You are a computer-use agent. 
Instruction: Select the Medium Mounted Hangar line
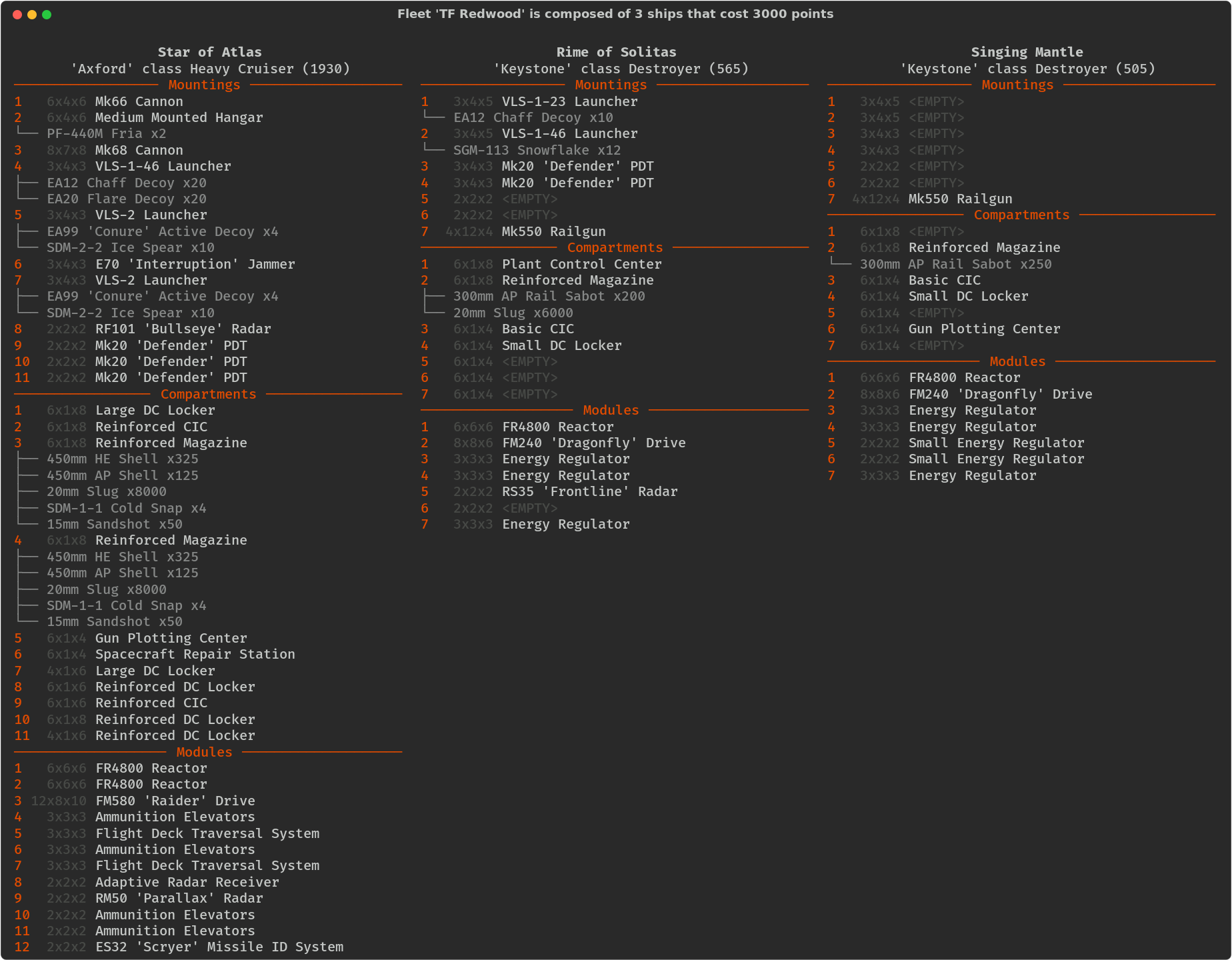[x=179, y=117]
